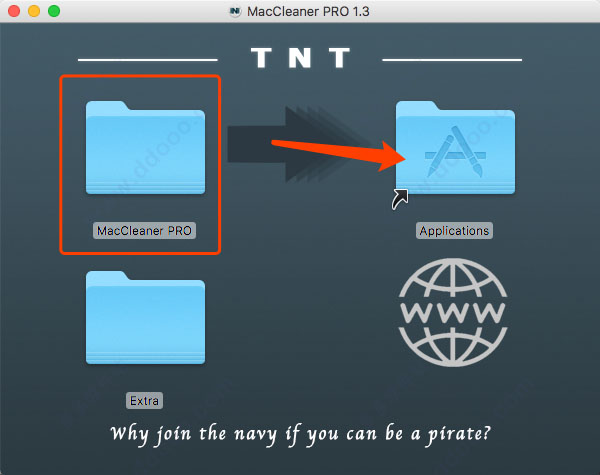Minimize the window with yellow button

pyautogui.click(x=34, y=11)
